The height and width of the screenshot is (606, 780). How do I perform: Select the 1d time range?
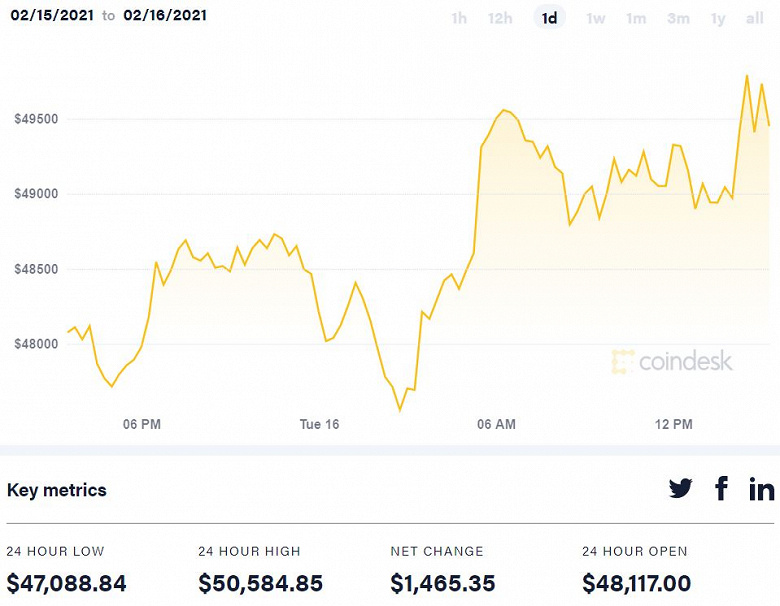click(x=549, y=18)
